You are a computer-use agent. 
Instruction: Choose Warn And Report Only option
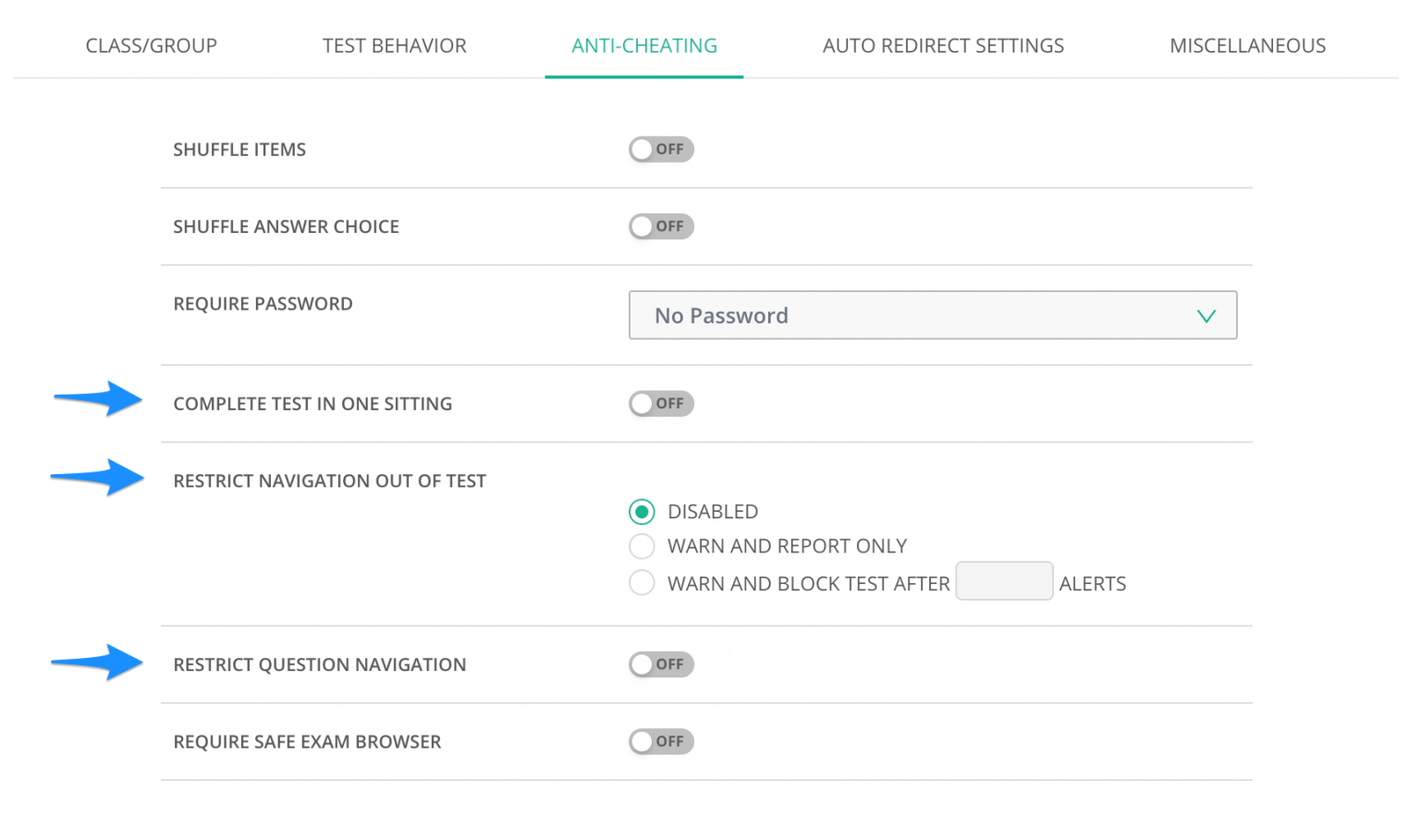click(642, 546)
